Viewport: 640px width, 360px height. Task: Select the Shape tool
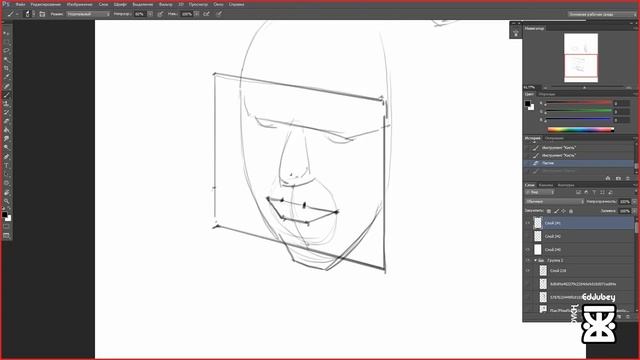coord(7,183)
